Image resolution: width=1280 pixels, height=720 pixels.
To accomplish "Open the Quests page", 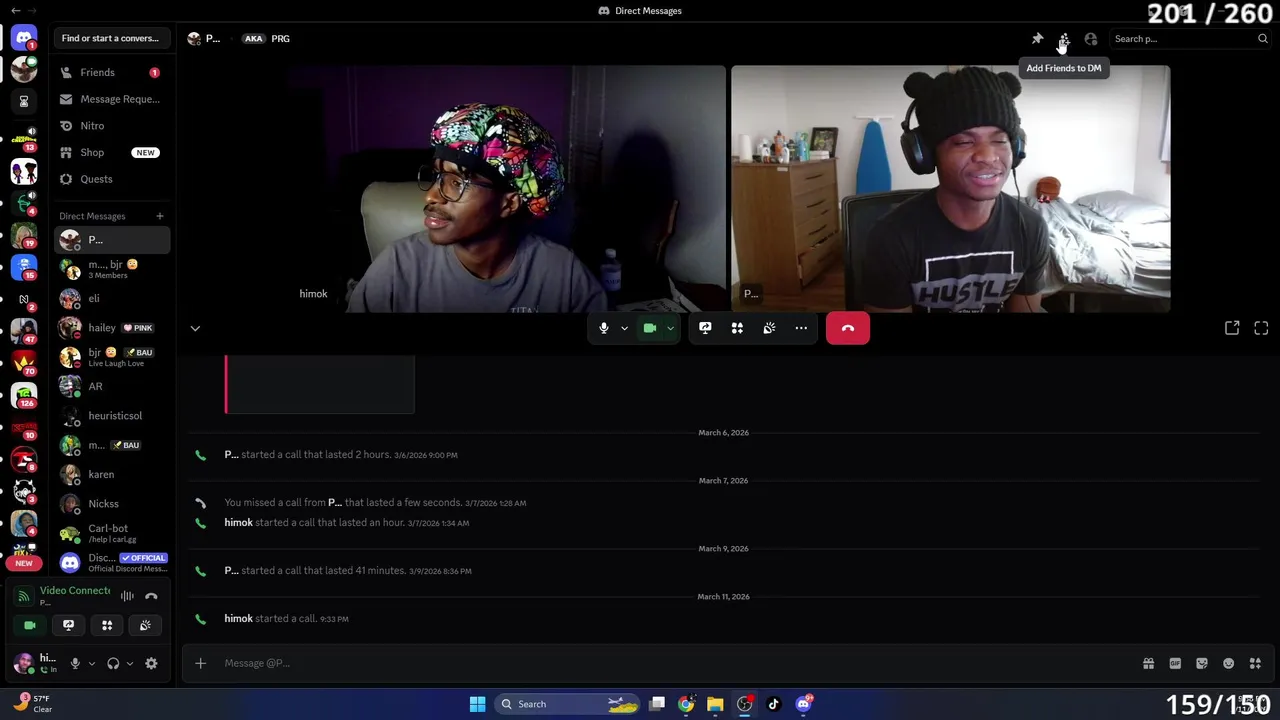I will (111, 179).
